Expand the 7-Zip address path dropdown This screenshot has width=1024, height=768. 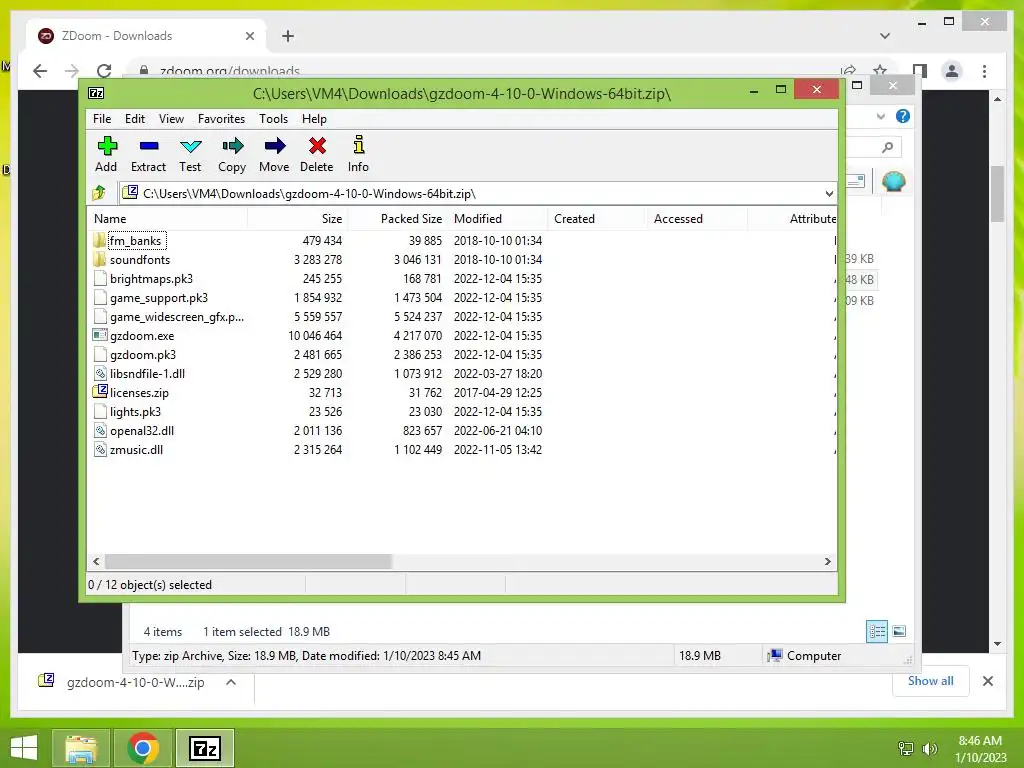pos(829,193)
